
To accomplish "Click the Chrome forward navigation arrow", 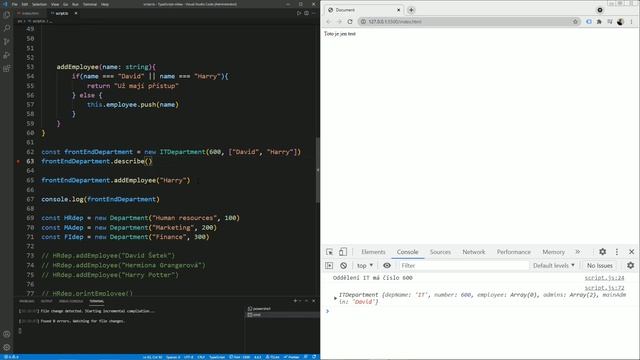I will coord(339,22).
